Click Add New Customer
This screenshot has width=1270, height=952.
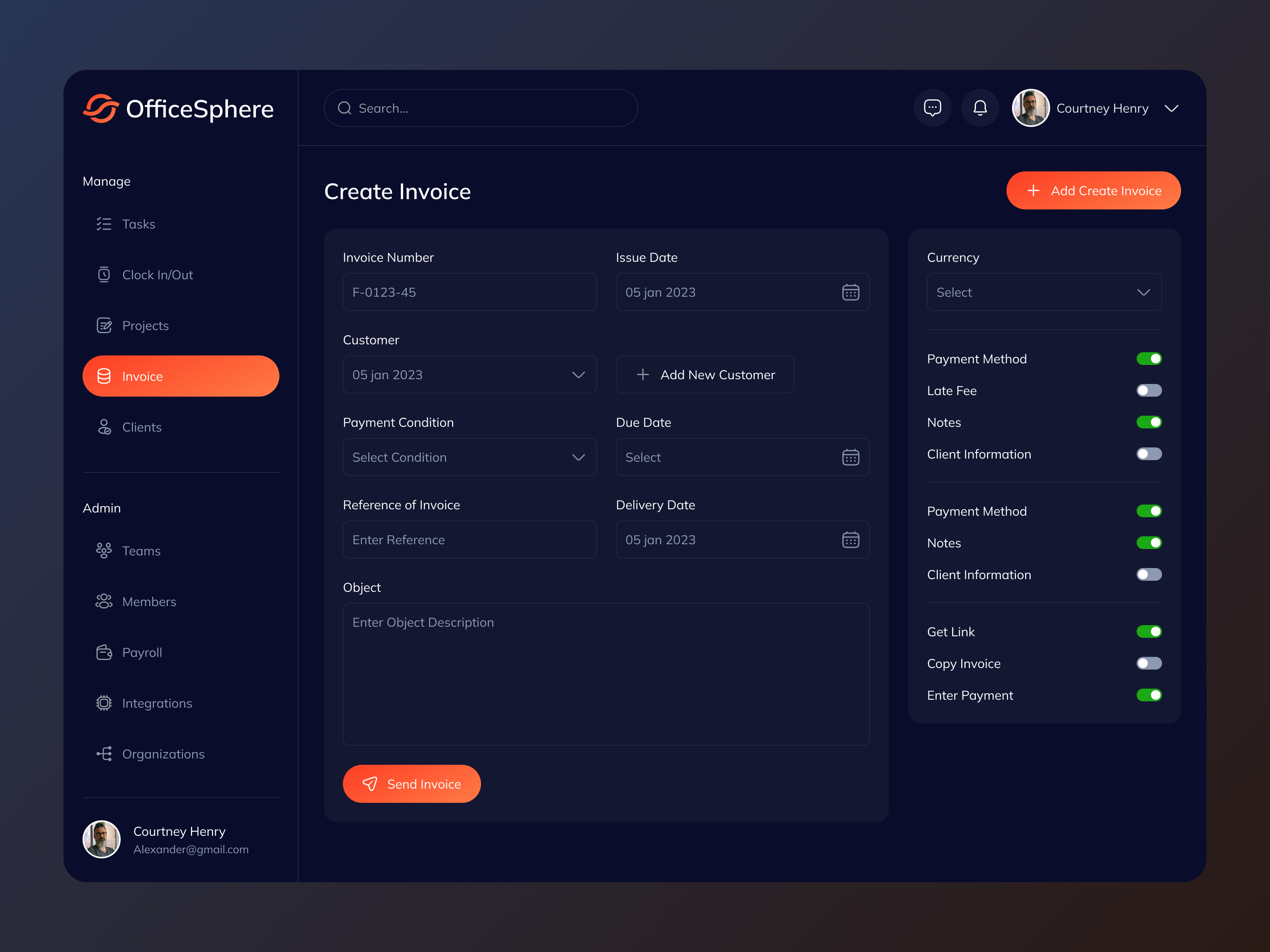pyautogui.click(x=704, y=375)
